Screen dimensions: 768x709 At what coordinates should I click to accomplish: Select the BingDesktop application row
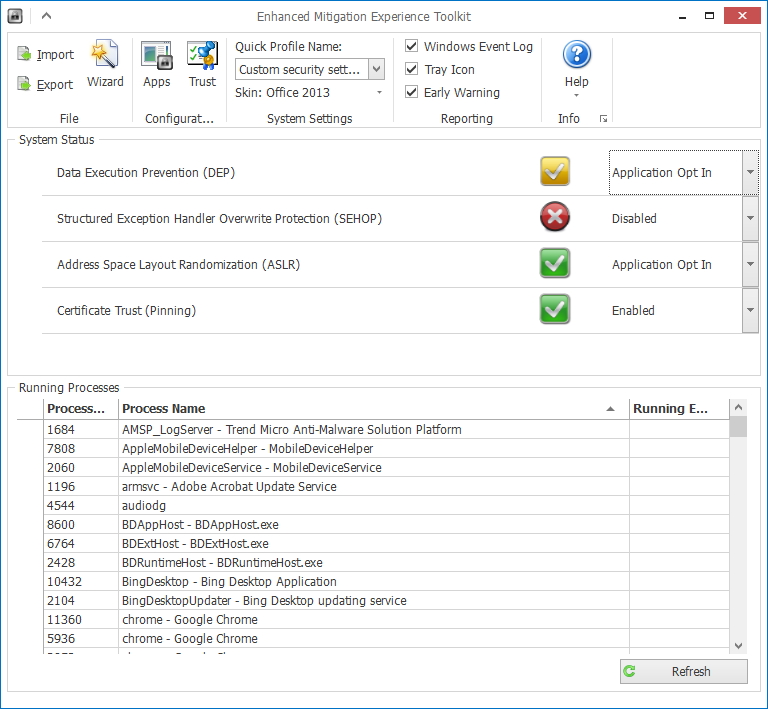pos(386,582)
